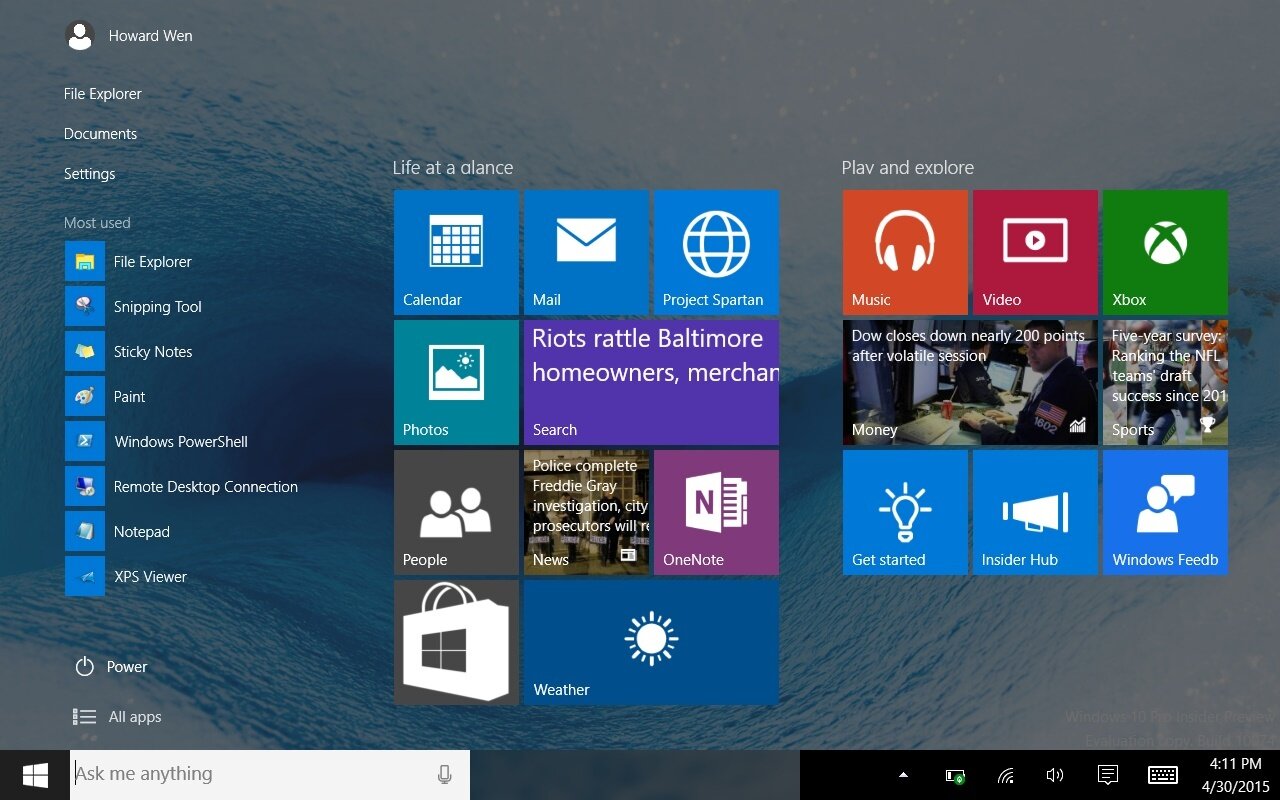
Task: Open the Documents link
Action: [x=100, y=134]
